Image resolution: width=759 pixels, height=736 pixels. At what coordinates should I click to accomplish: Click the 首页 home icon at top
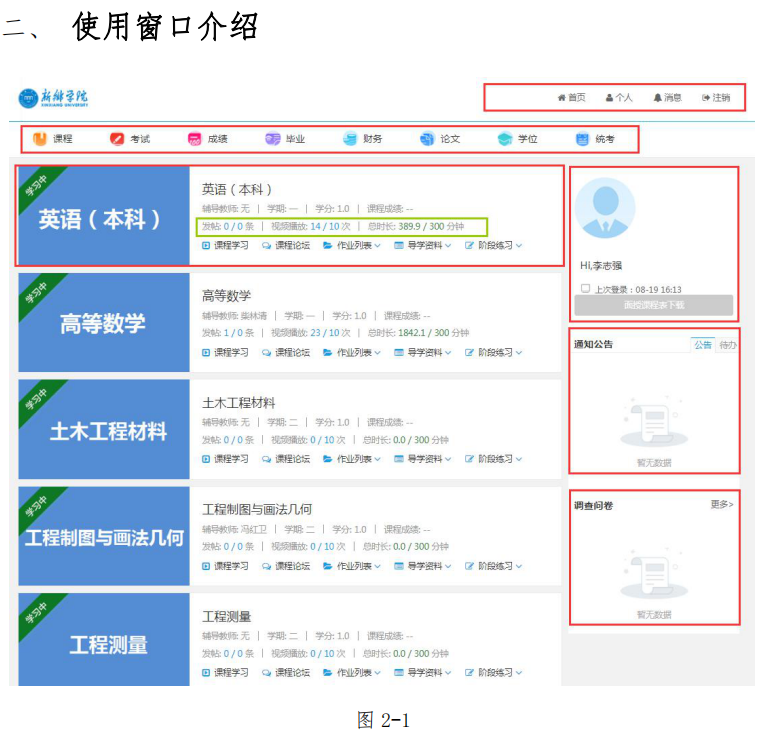(x=562, y=98)
